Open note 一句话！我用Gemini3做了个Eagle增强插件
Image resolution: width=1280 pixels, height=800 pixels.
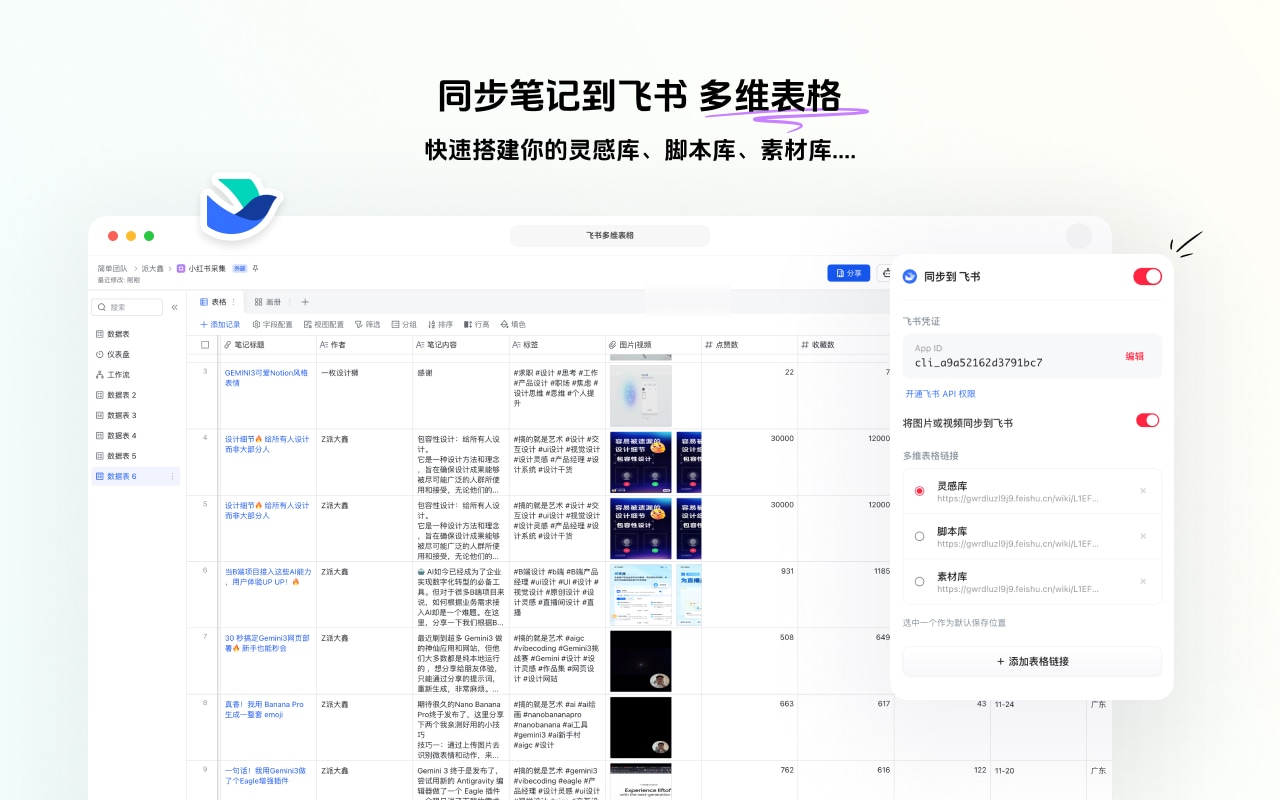[x=264, y=776]
